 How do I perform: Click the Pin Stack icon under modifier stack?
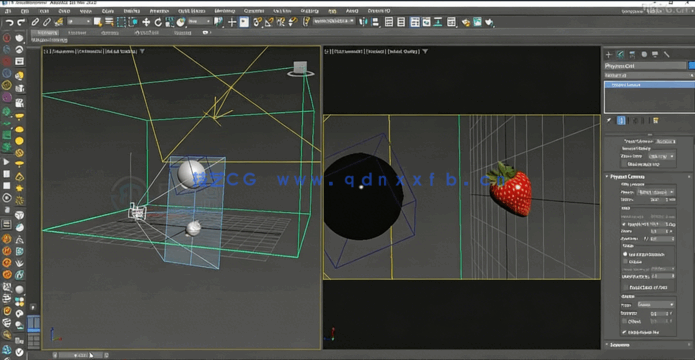tap(609, 121)
